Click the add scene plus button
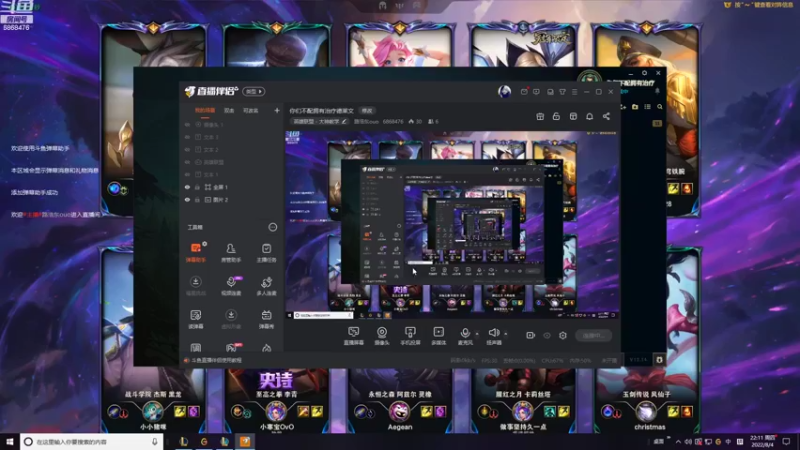The width and height of the screenshot is (800, 450). (x=277, y=110)
